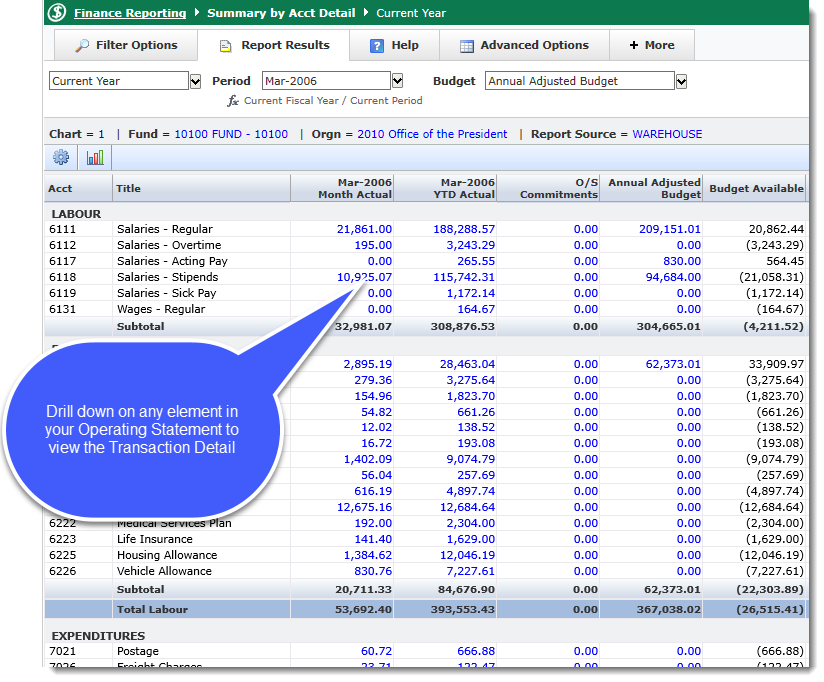Click the 10100 FUND - 10100 link
The image size is (824, 682).
pyautogui.click(x=231, y=134)
